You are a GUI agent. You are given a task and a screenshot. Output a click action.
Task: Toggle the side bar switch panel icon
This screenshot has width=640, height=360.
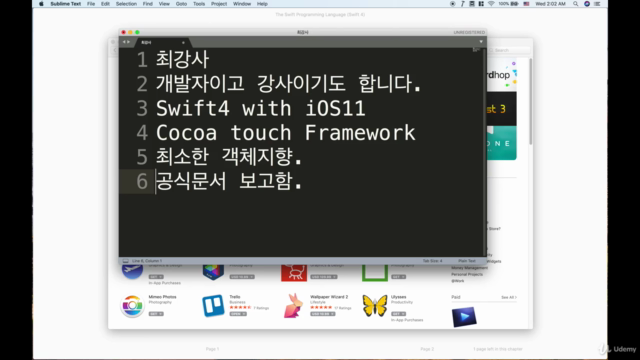click(x=126, y=261)
